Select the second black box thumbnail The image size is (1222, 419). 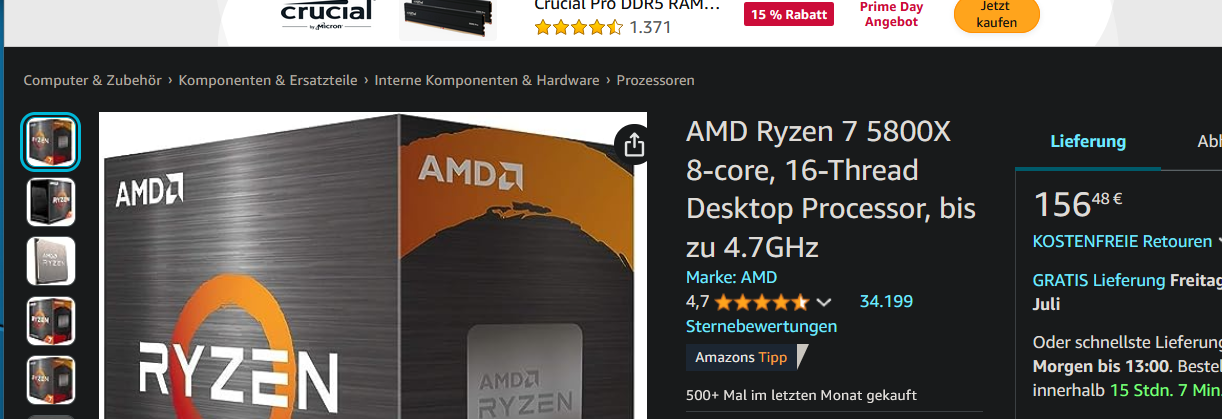pos(50,201)
